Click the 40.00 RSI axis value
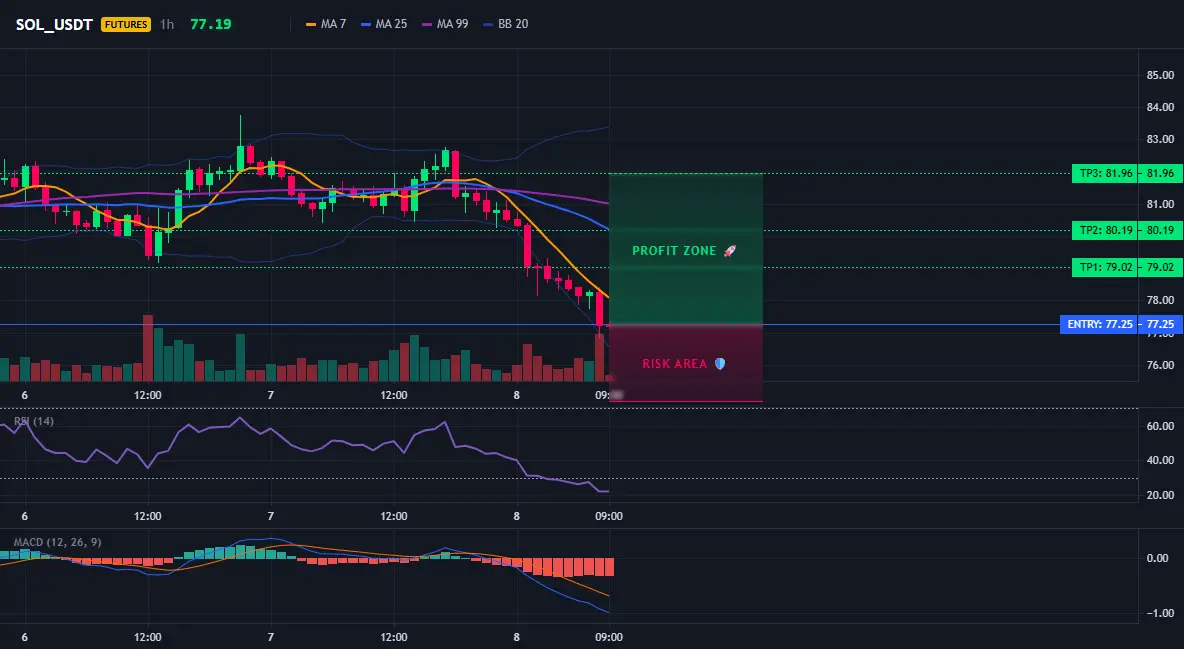 click(x=1161, y=460)
